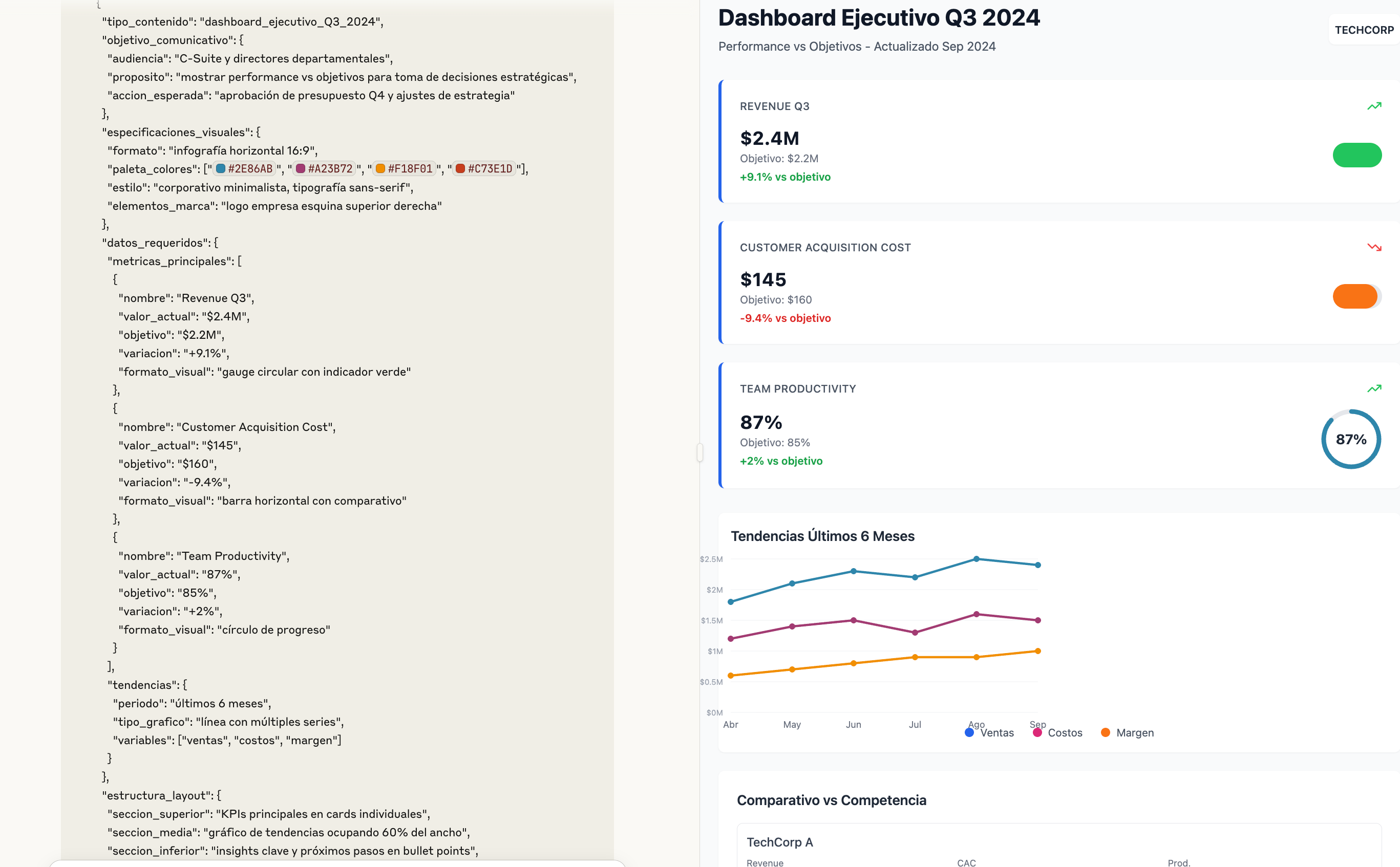Click the Comparativo vs Competencia heading
1400x867 pixels.
pos(831,800)
